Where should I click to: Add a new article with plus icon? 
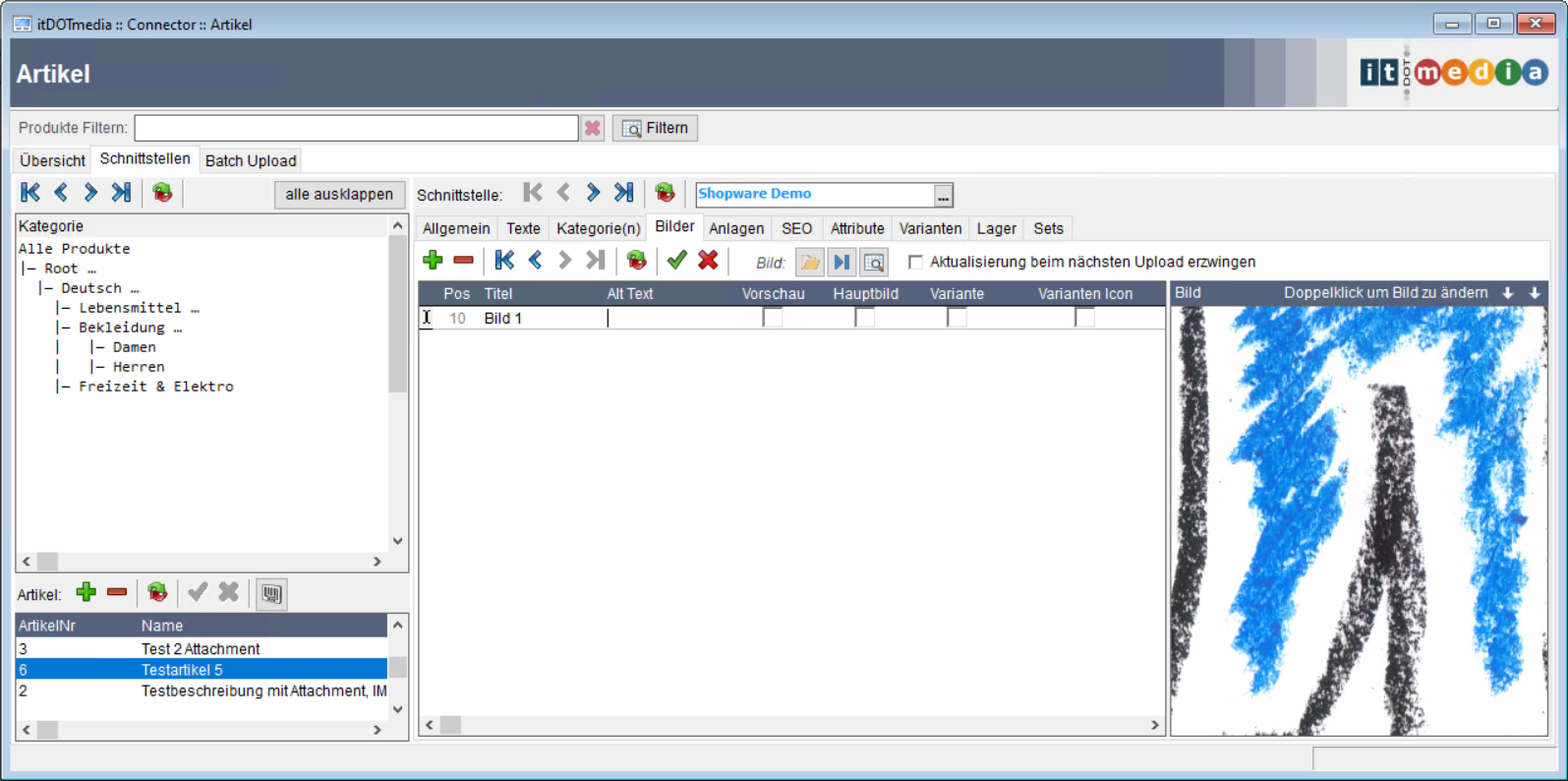pos(87,592)
